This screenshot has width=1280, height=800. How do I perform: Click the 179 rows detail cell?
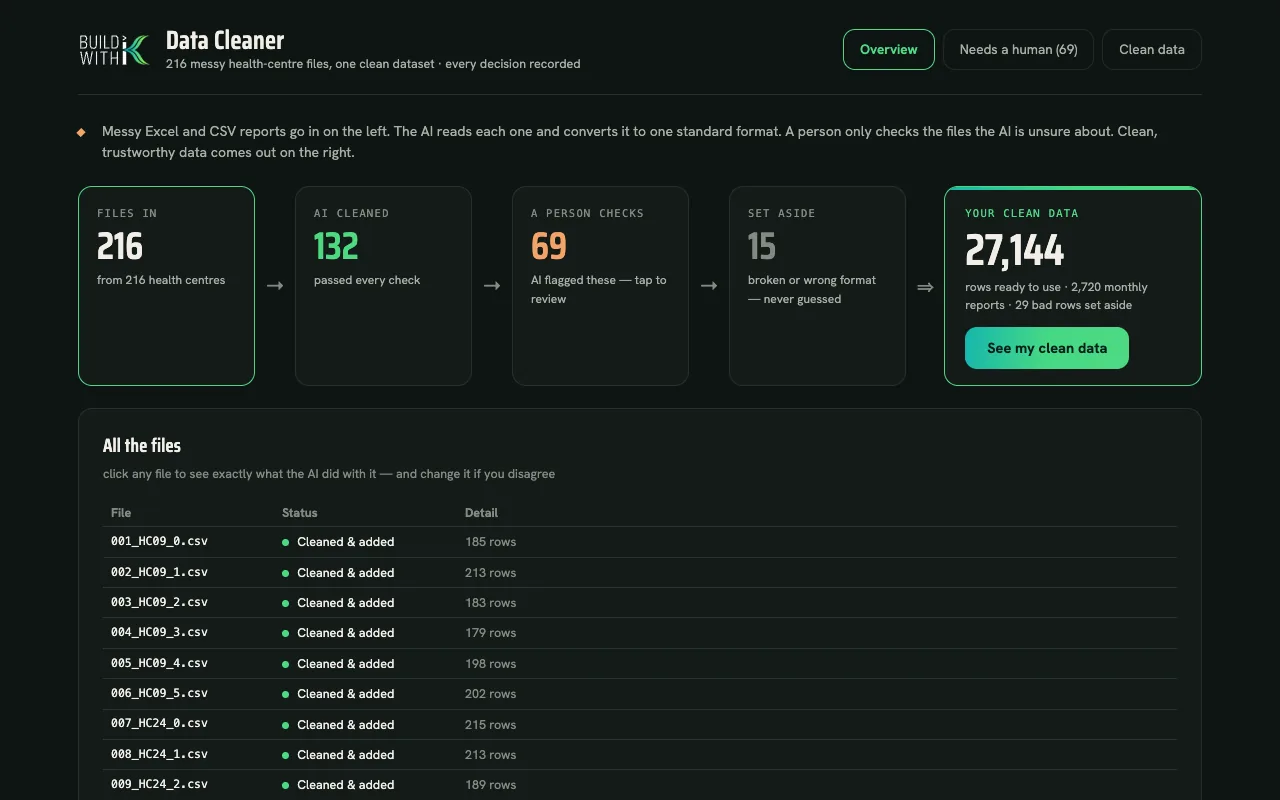point(490,633)
